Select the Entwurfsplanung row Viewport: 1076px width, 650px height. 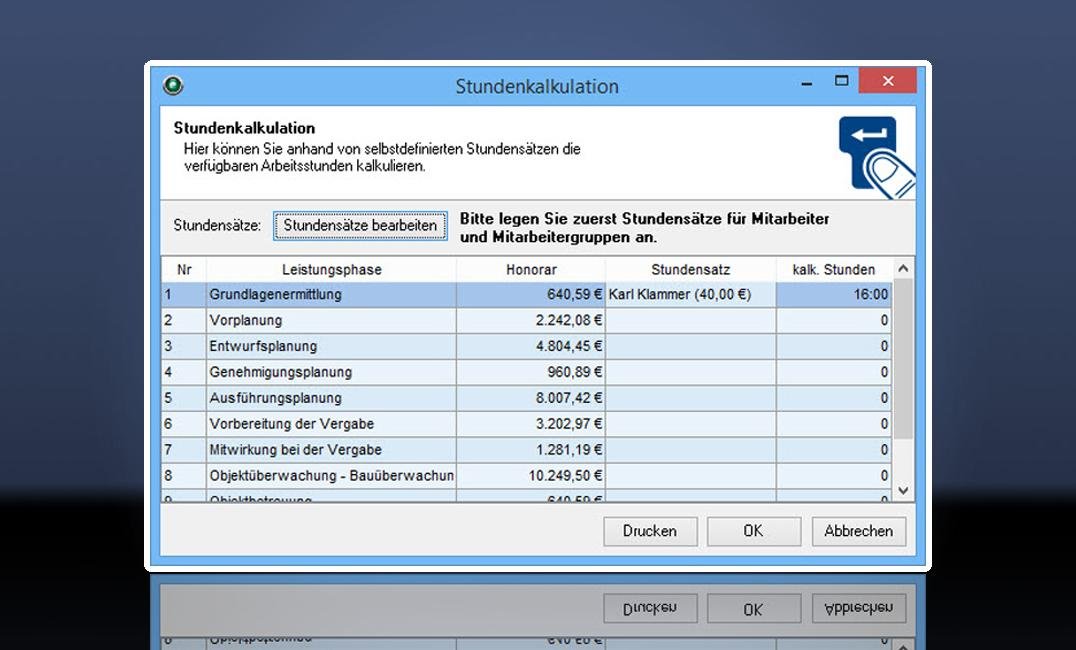pyautogui.click(x=526, y=347)
